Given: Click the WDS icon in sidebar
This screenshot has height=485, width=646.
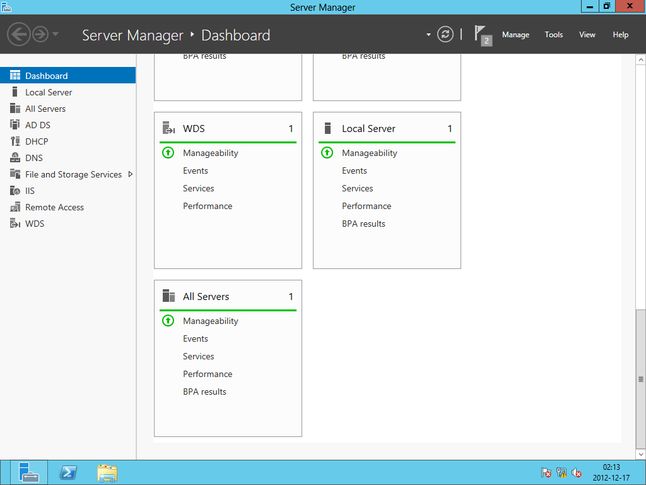Looking at the screenshot, I should (15, 223).
